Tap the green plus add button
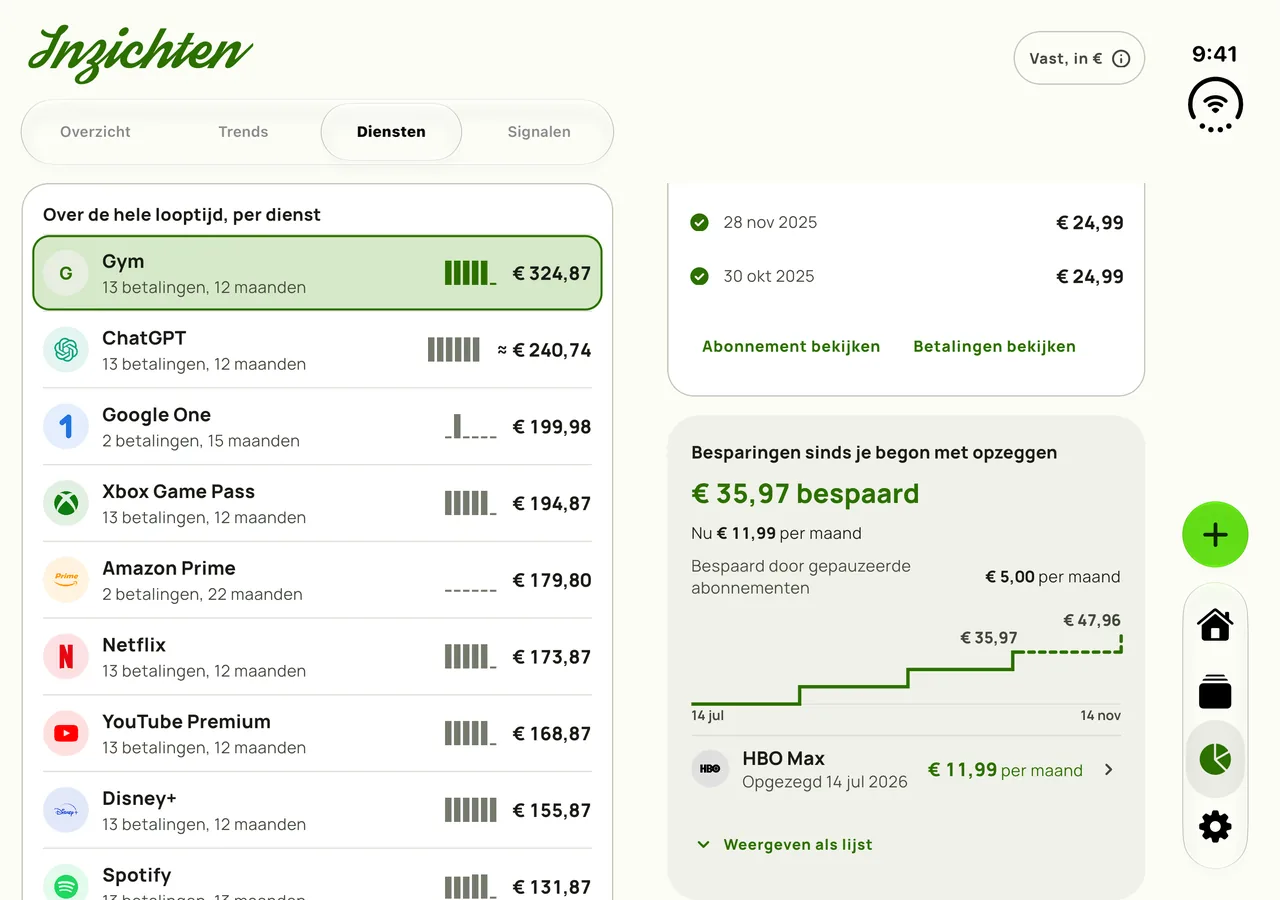This screenshot has width=1280, height=900. 1215,535
